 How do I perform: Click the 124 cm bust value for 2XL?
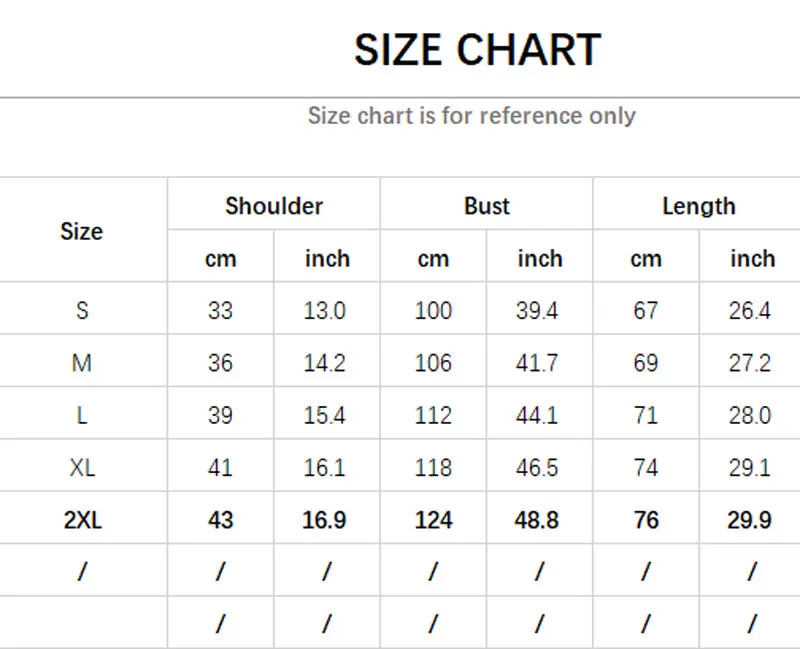click(x=433, y=520)
